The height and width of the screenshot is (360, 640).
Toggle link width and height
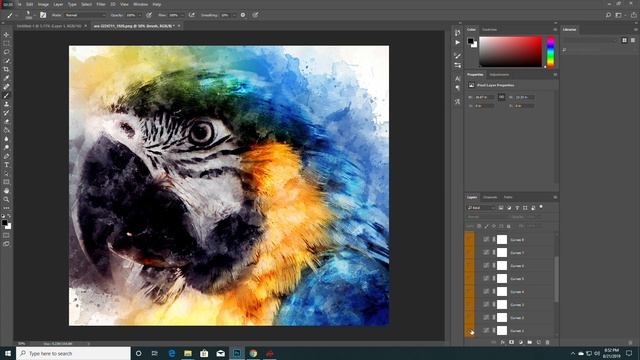[501, 97]
